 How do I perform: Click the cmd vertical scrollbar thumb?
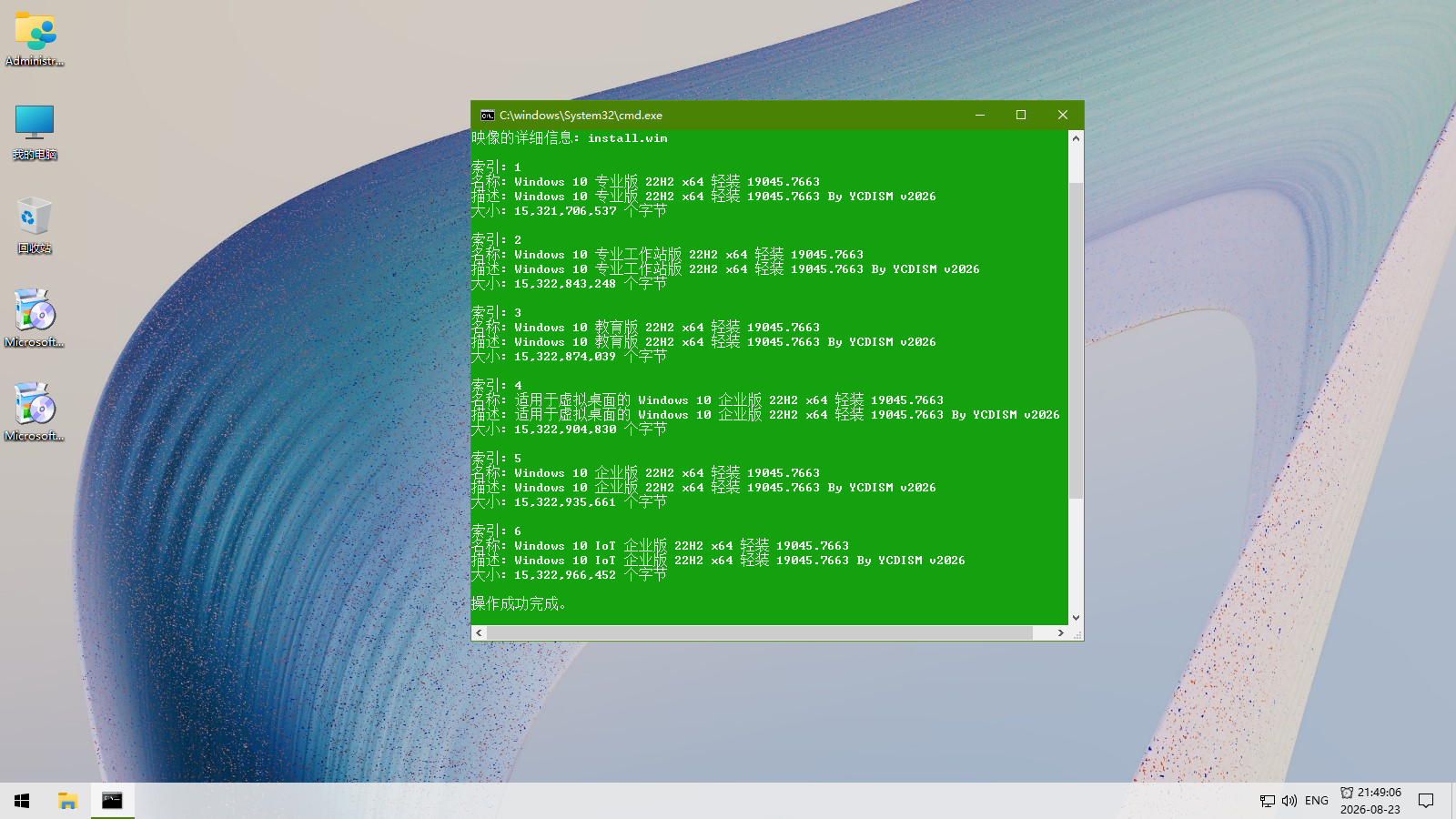pos(1076,340)
